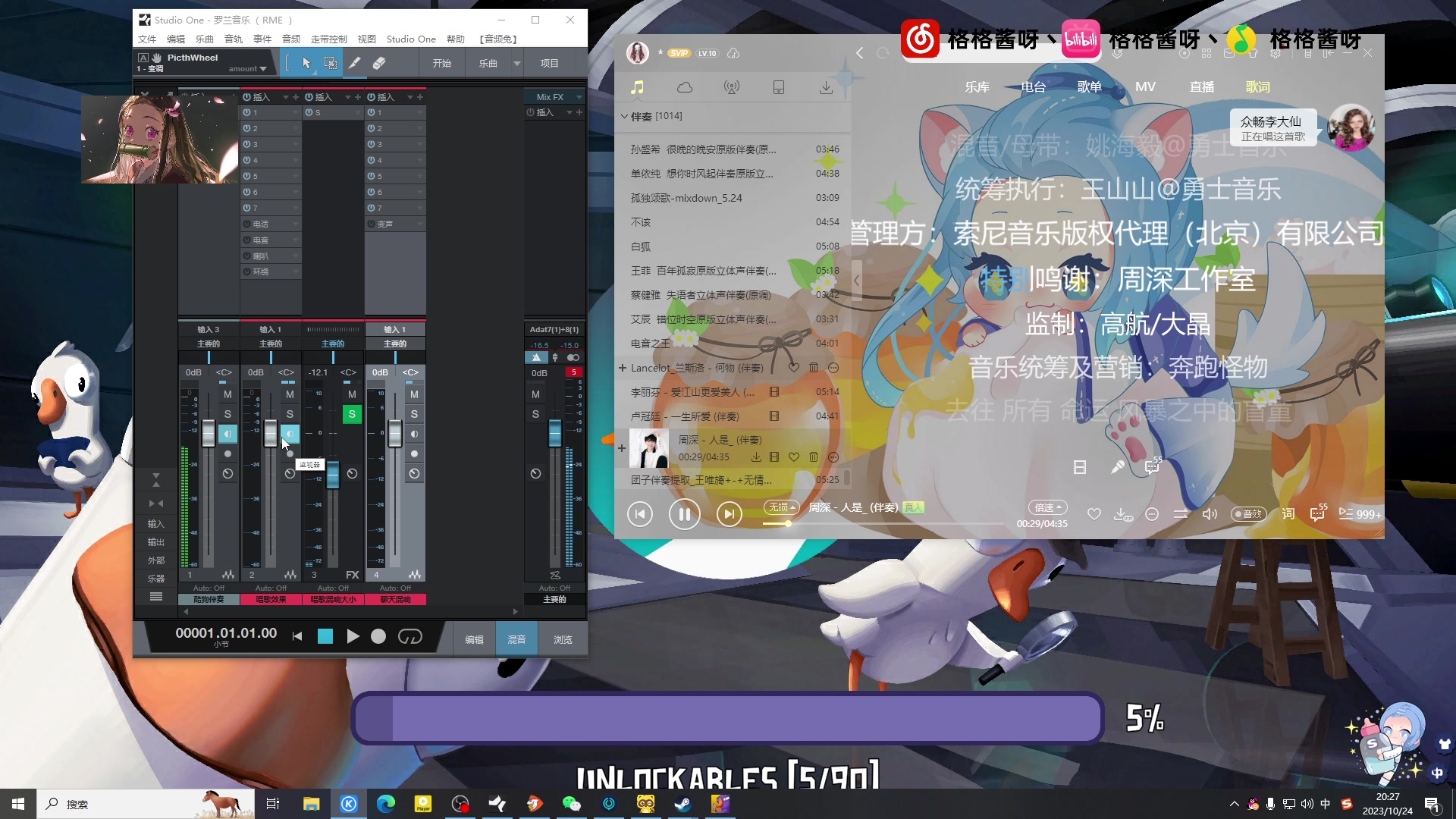Image resolution: width=1456 pixels, height=819 pixels.
Task: Skip to previous song in music player
Action: pyautogui.click(x=640, y=515)
